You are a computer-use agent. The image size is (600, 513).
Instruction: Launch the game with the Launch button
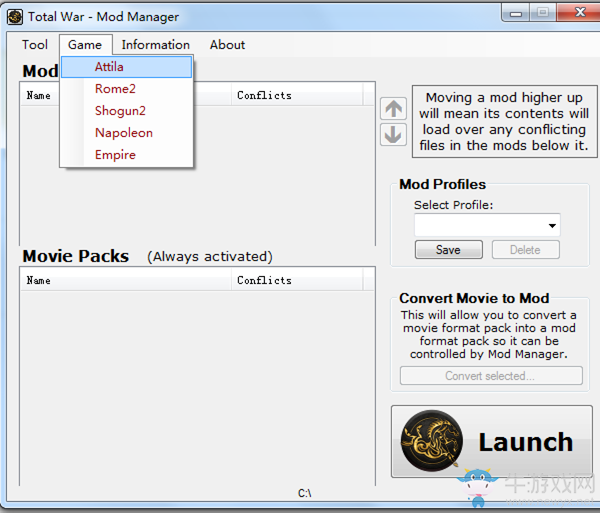click(x=492, y=441)
